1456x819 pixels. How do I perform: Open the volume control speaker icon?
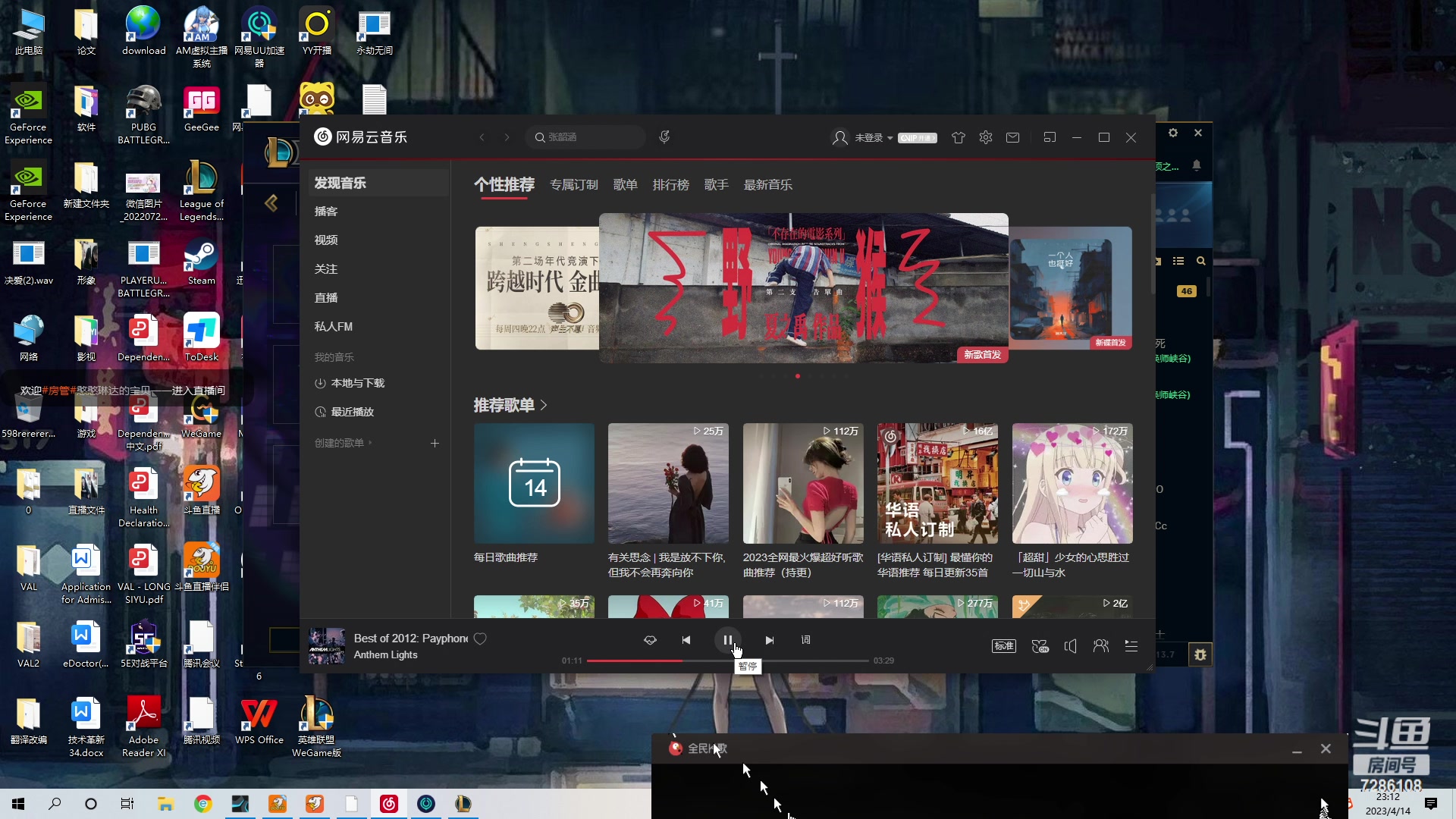pyautogui.click(x=1070, y=645)
